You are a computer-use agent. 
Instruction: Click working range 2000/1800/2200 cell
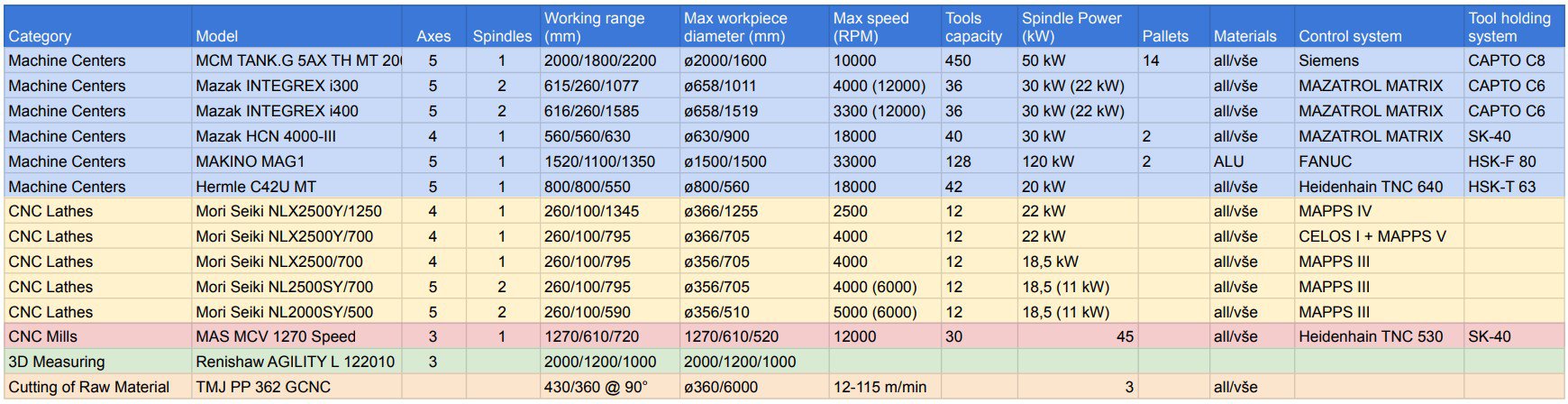[x=609, y=60]
